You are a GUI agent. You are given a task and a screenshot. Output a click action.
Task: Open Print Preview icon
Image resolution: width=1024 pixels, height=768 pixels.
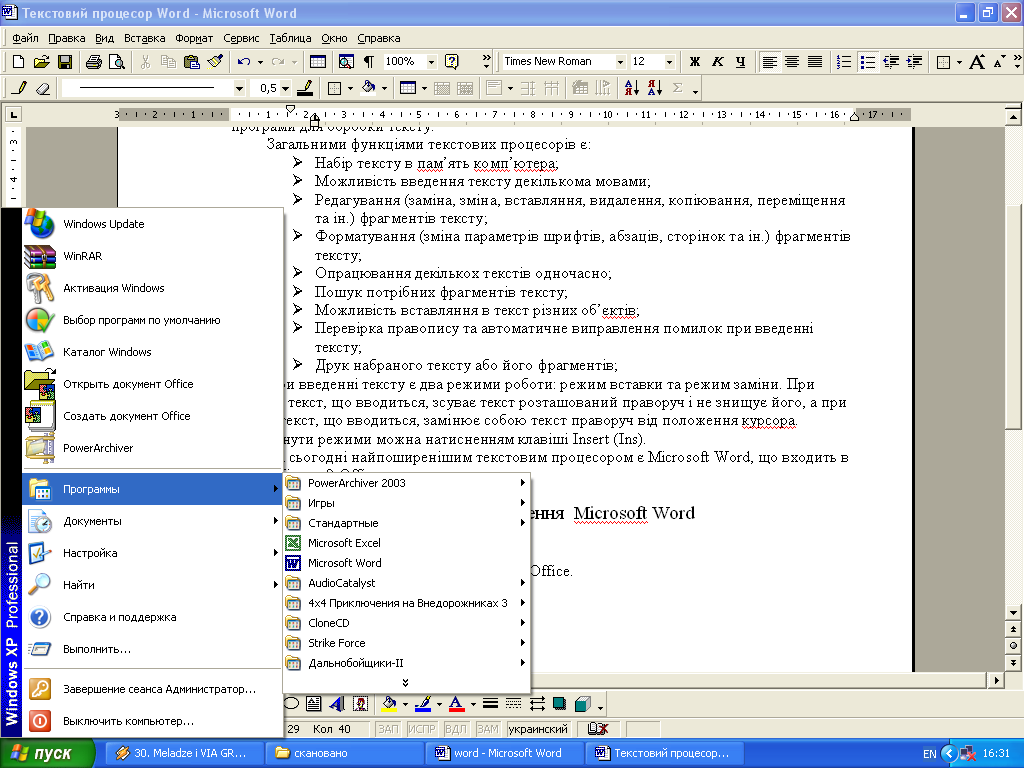(117, 61)
